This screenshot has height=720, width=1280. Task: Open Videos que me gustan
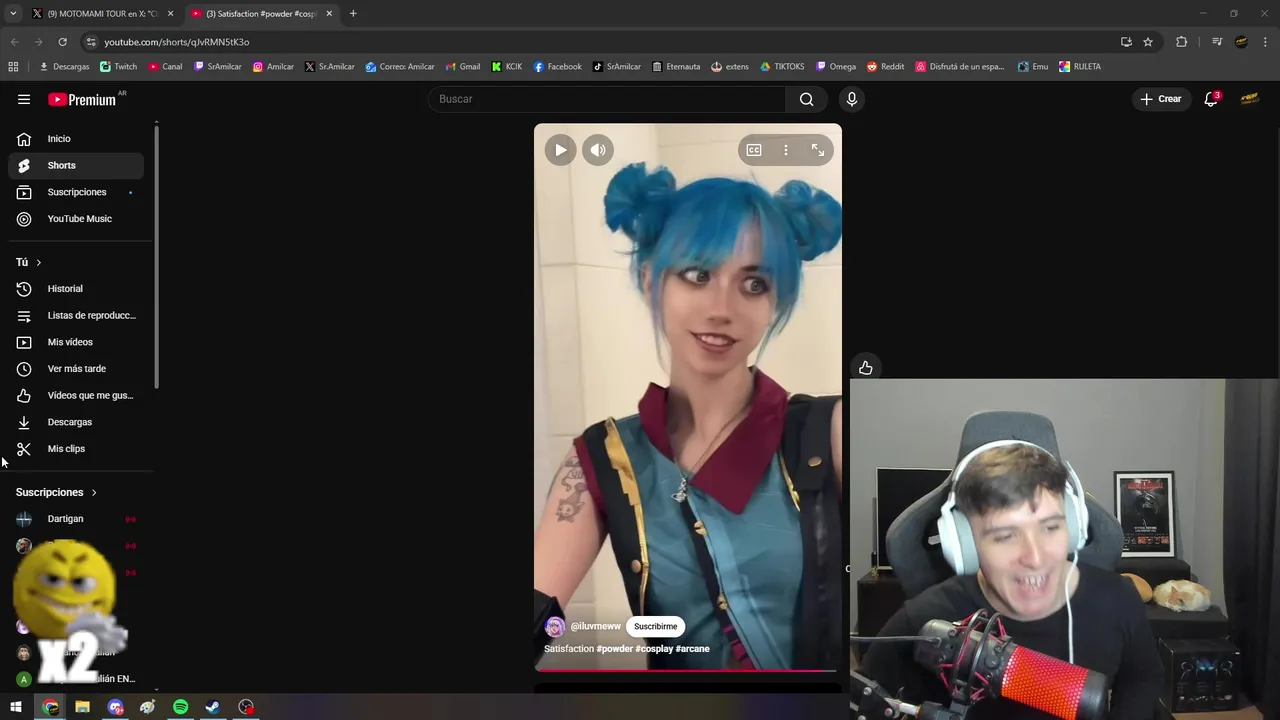(76, 395)
